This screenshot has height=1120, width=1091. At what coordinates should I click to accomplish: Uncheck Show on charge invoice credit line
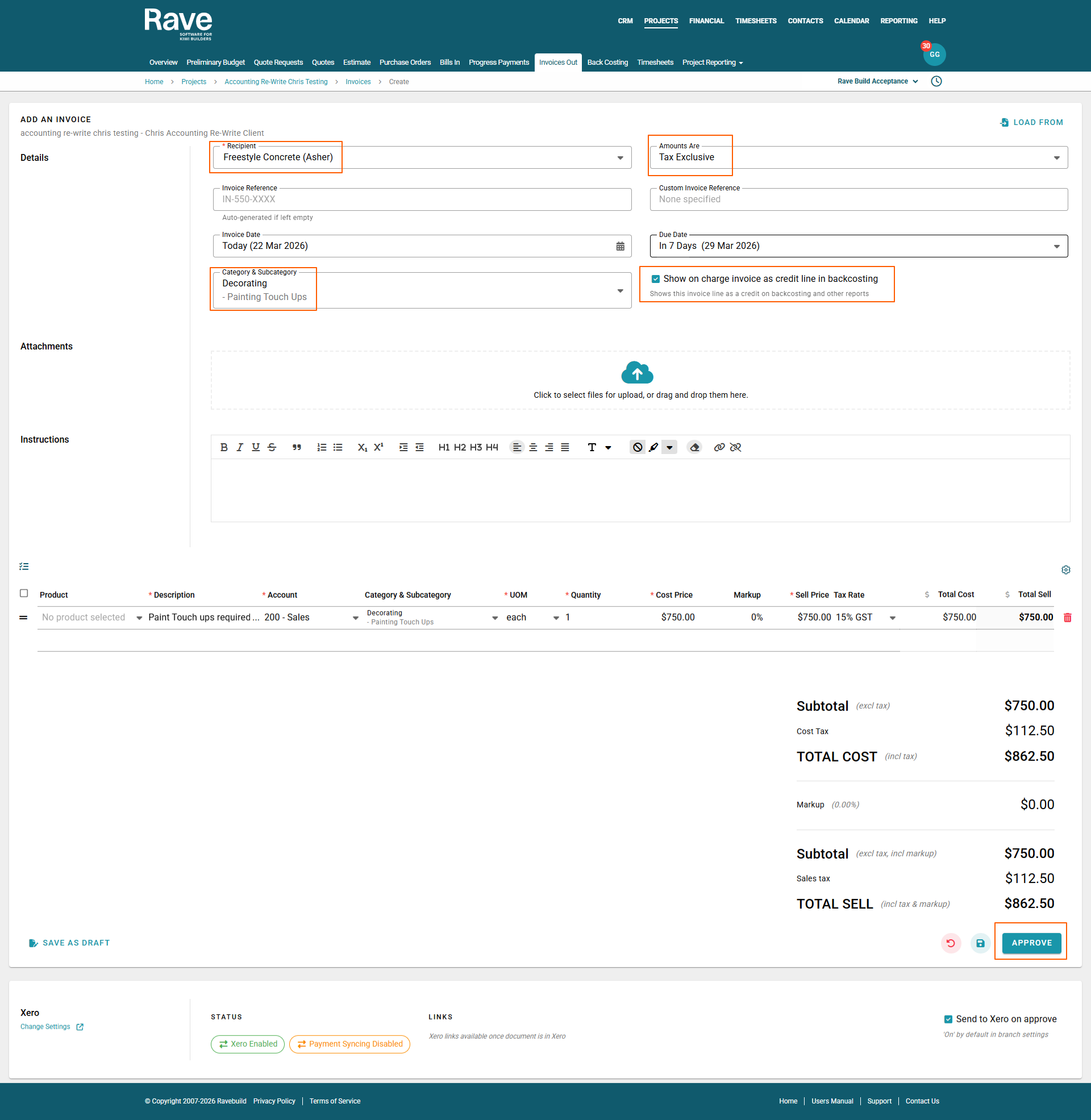tap(656, 279)
